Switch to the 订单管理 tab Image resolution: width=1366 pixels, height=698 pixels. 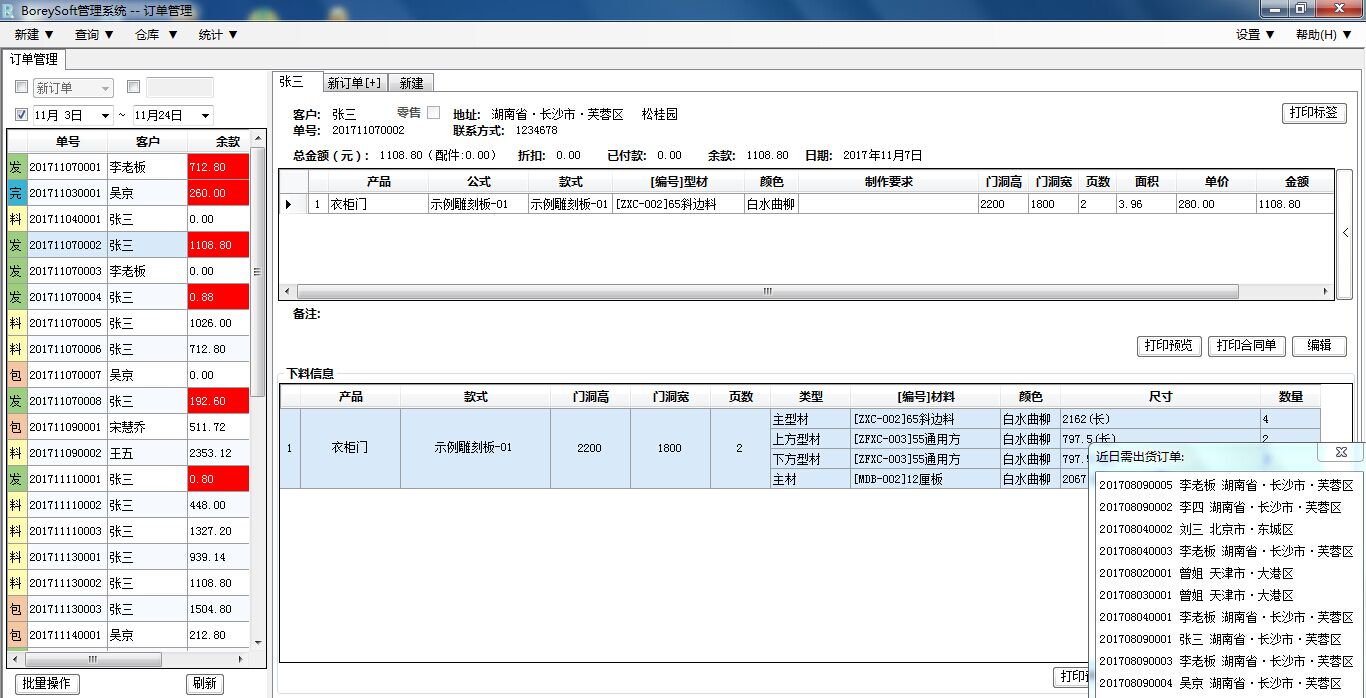pyautogui.click(x=34, y=59)
